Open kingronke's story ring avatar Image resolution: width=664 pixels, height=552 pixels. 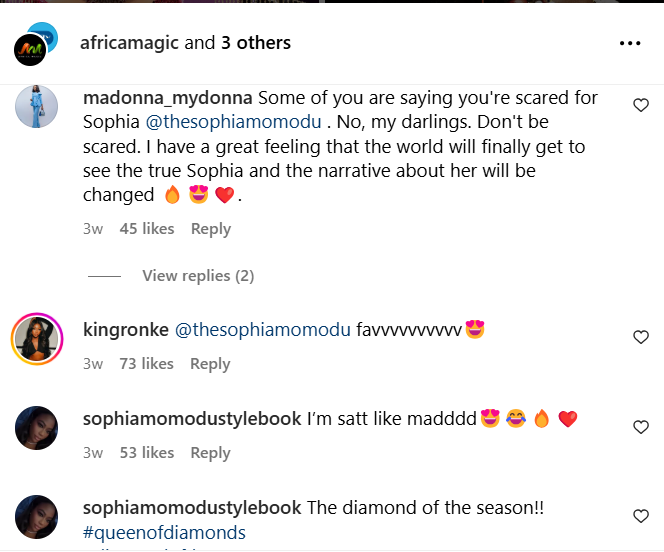coord(36,340)
